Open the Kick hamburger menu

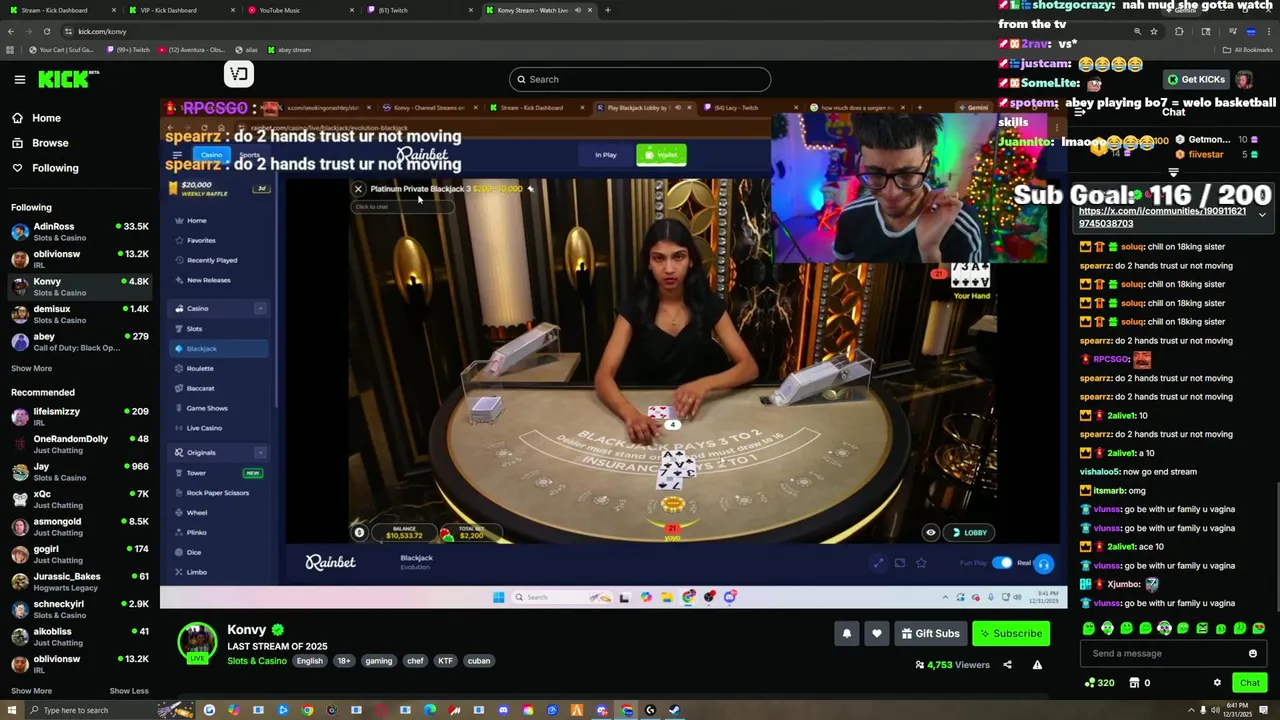click(x=19, y=79)
